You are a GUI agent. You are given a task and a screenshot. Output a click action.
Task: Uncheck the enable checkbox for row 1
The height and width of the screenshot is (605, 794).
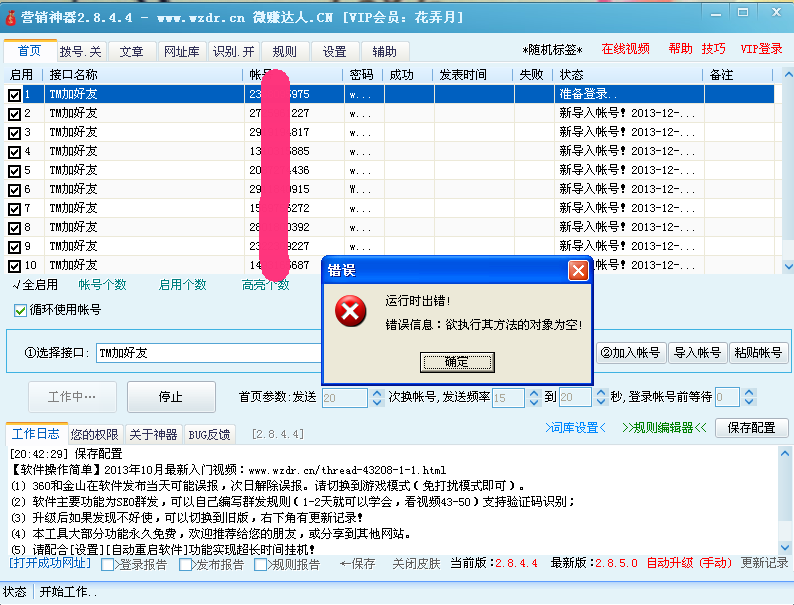coord(14,95)
